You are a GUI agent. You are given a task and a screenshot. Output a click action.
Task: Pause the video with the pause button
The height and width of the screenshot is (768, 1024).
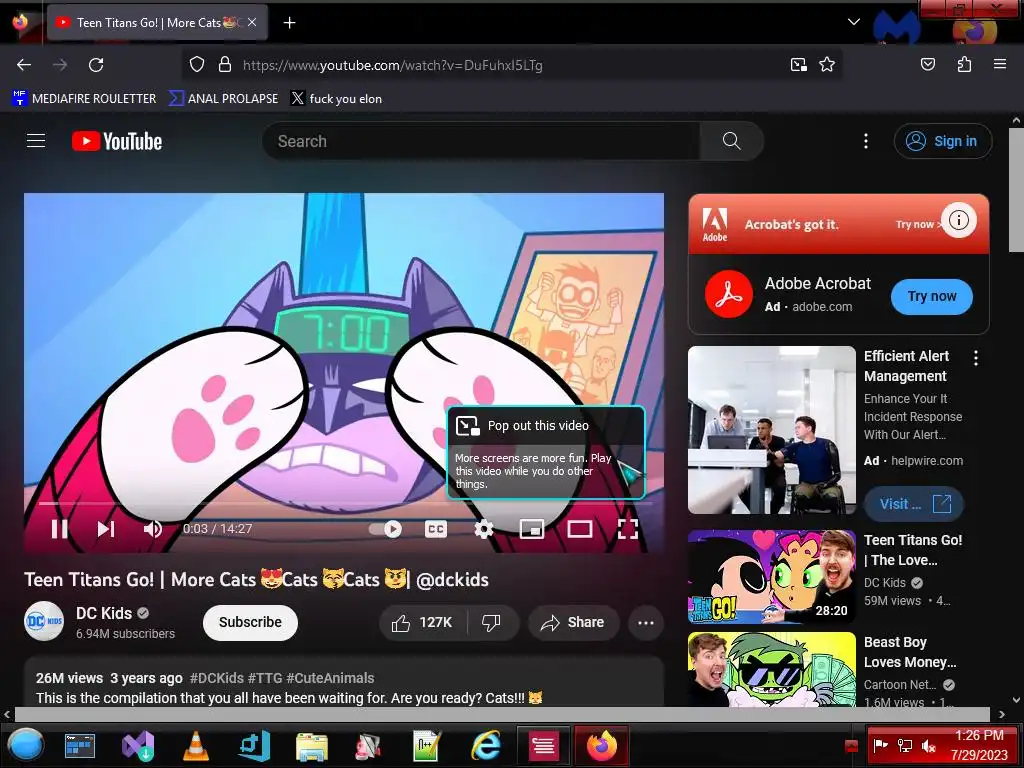click(59, 529)
